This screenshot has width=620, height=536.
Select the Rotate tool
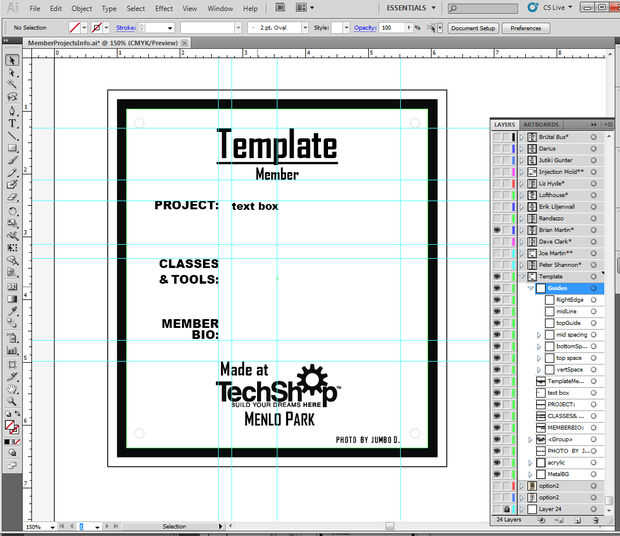[12, 211]
